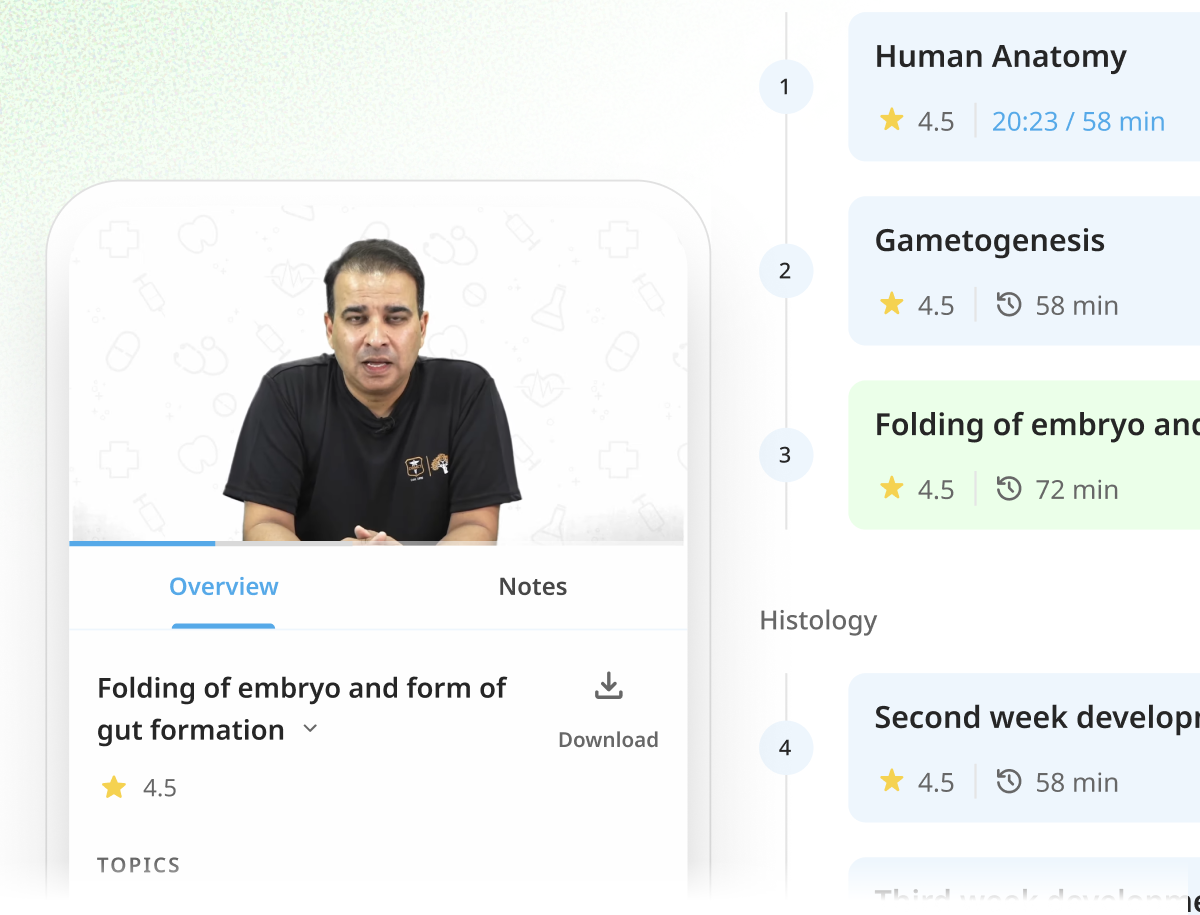1200x915 pixels.
Task: Select step number 1 in timeline
Action: coord(785,87)
